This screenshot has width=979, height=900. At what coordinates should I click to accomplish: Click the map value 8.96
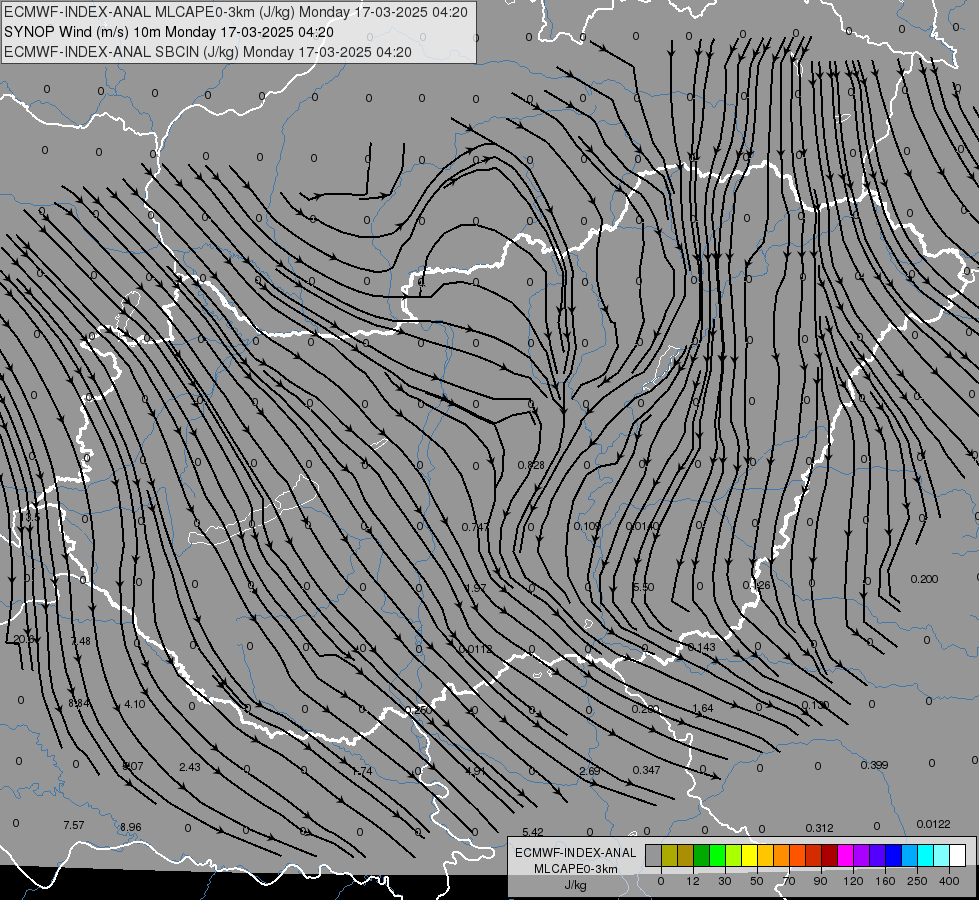[x=130, y=827]
